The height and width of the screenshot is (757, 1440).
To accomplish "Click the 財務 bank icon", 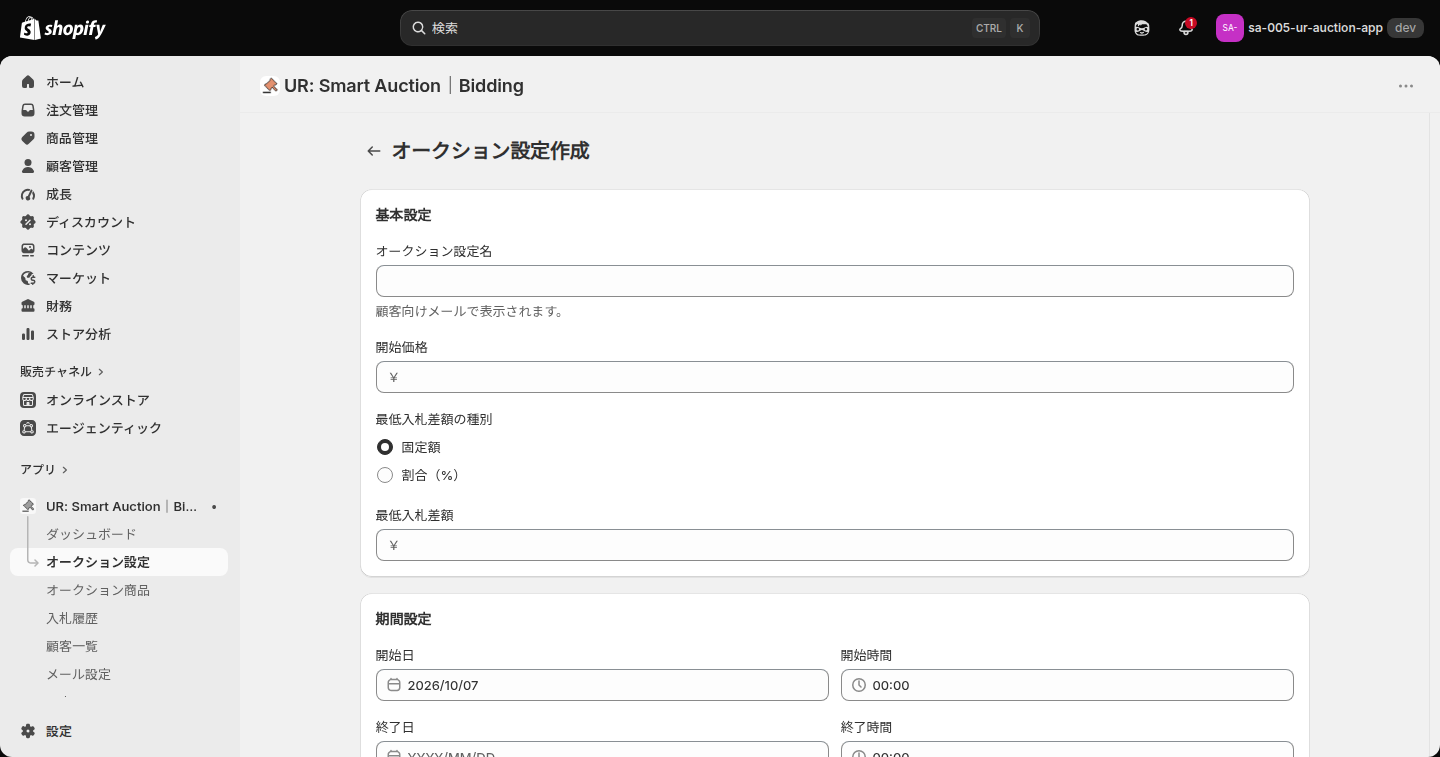I will pyautogui.click(x=28, y=306).
